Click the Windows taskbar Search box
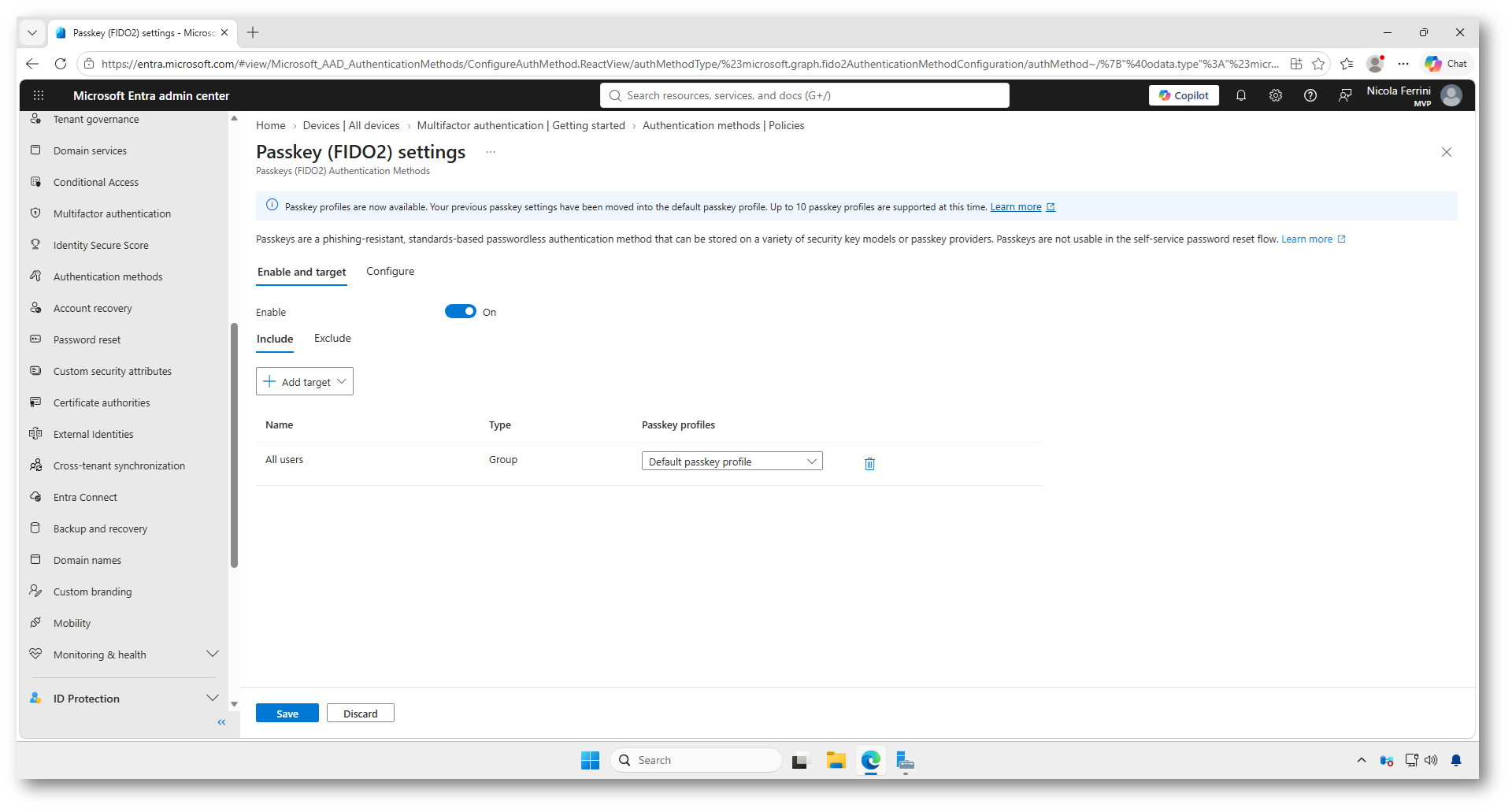The width and height of the screenshot is (1512, 812). pos(696,760)
